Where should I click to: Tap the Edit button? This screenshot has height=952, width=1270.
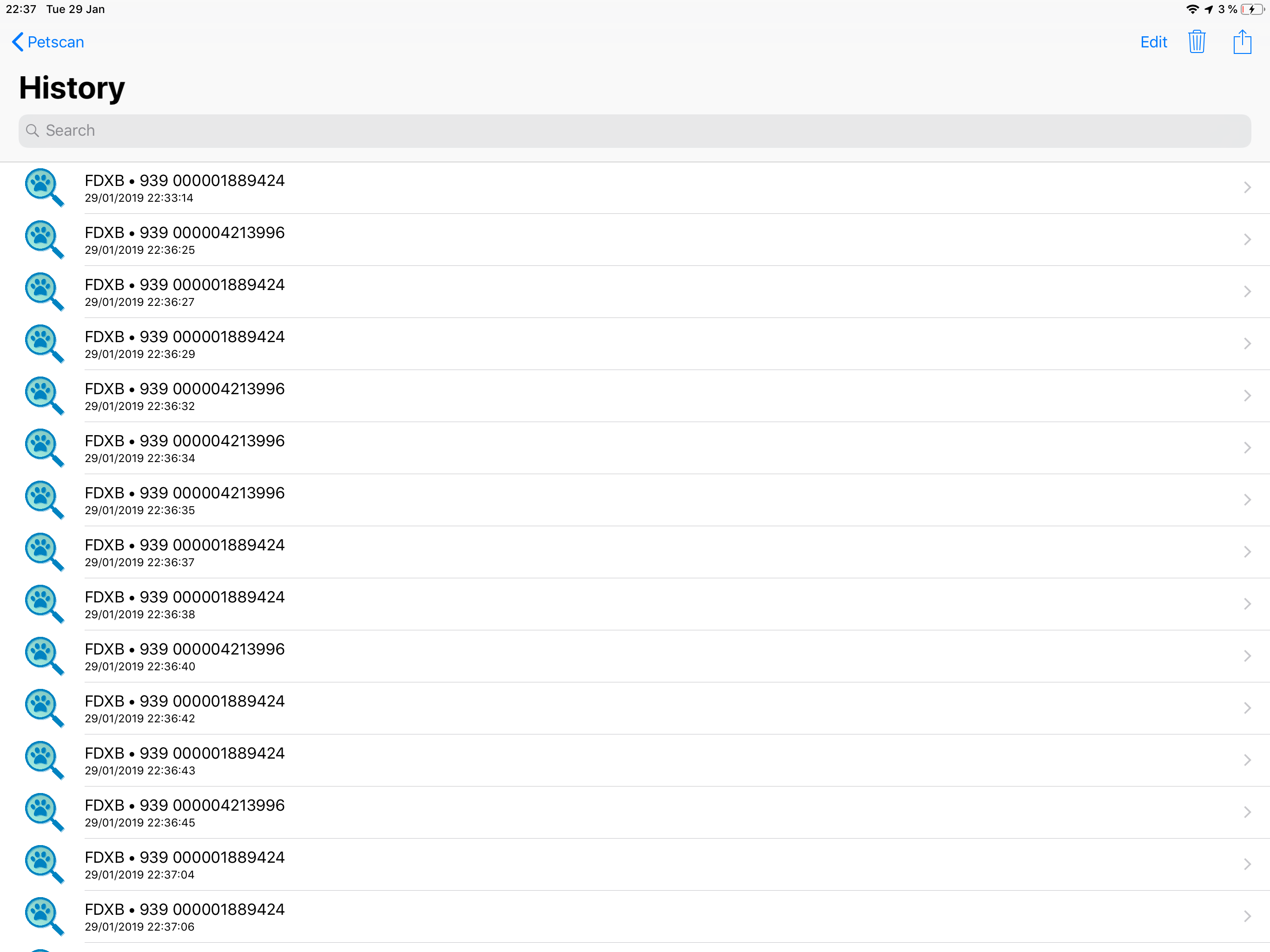point(1153,42)
